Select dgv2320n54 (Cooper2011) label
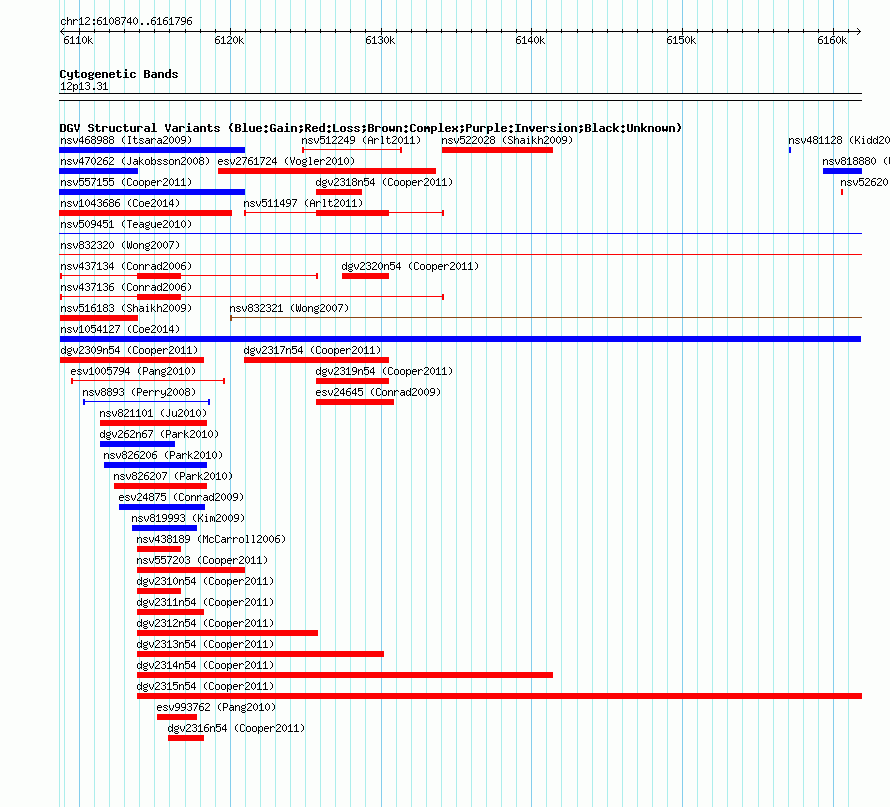The image size is (890, 807). (x=410, y=266)
